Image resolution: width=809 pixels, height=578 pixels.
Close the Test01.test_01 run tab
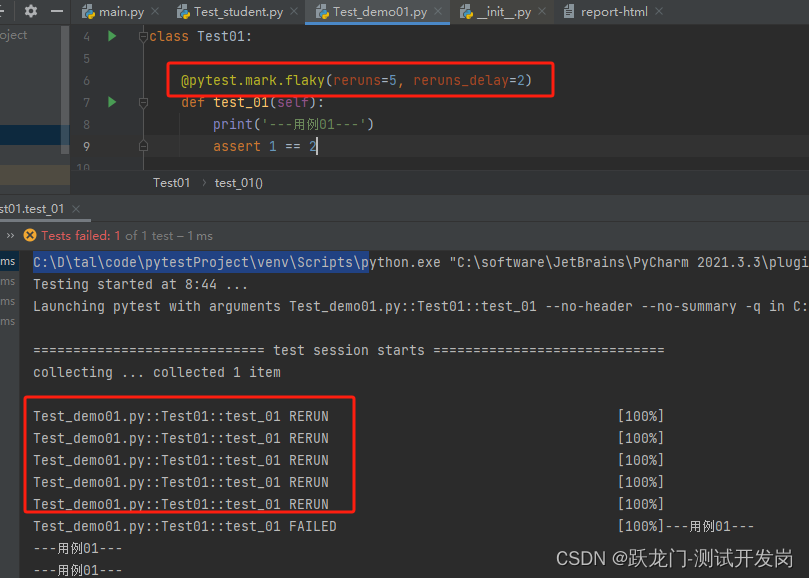click(x=76, y=209)
